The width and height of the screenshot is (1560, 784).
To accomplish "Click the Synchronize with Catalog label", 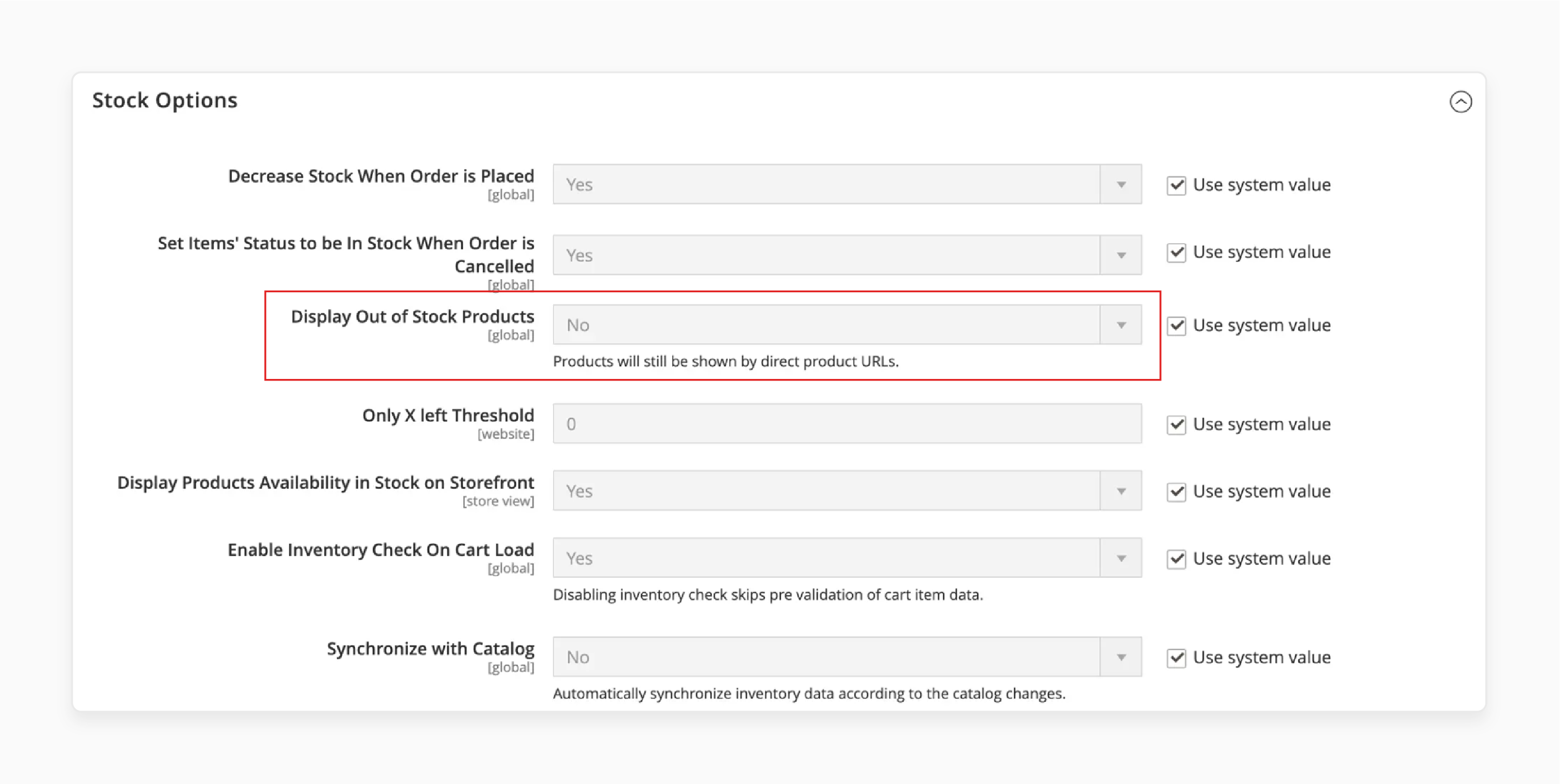I will click(x=430, y=648).
